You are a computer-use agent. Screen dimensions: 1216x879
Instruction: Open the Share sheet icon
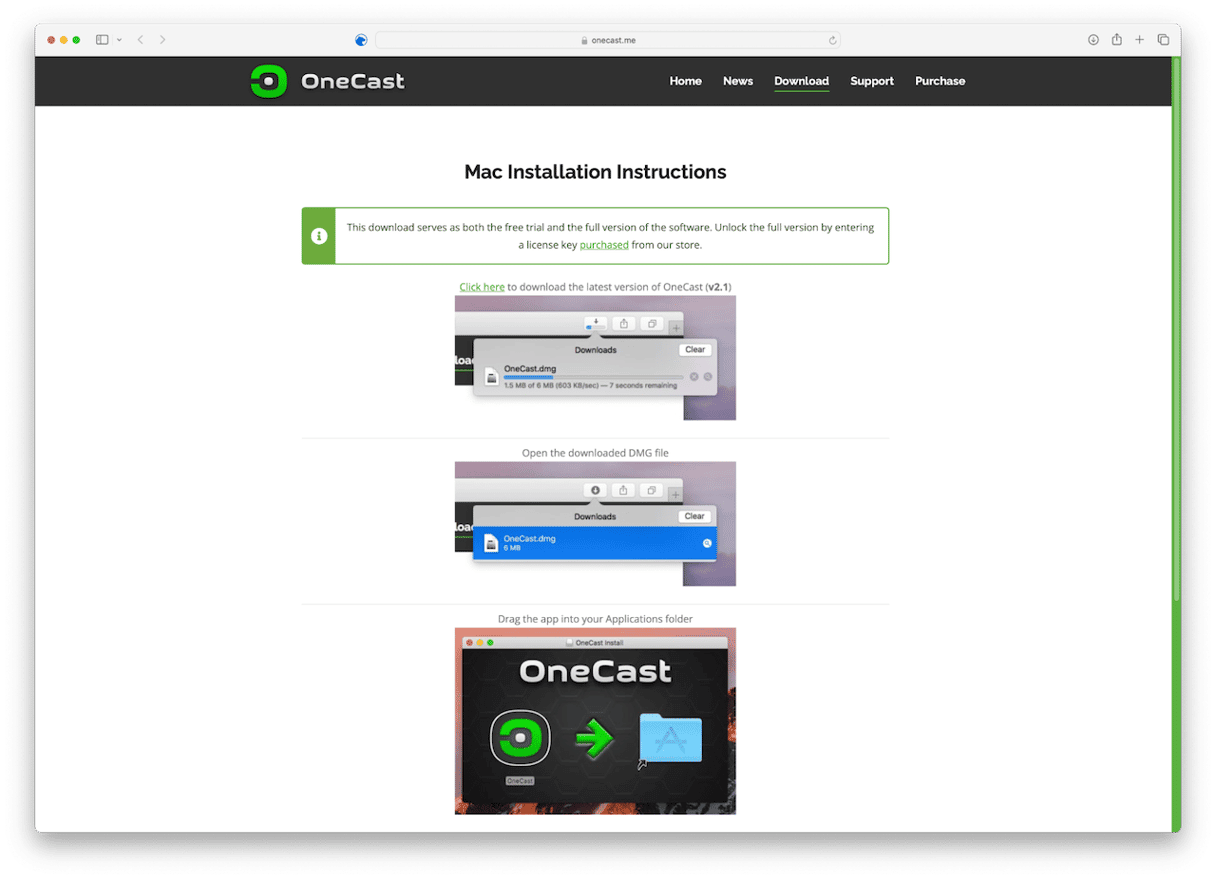[1116, 40]
